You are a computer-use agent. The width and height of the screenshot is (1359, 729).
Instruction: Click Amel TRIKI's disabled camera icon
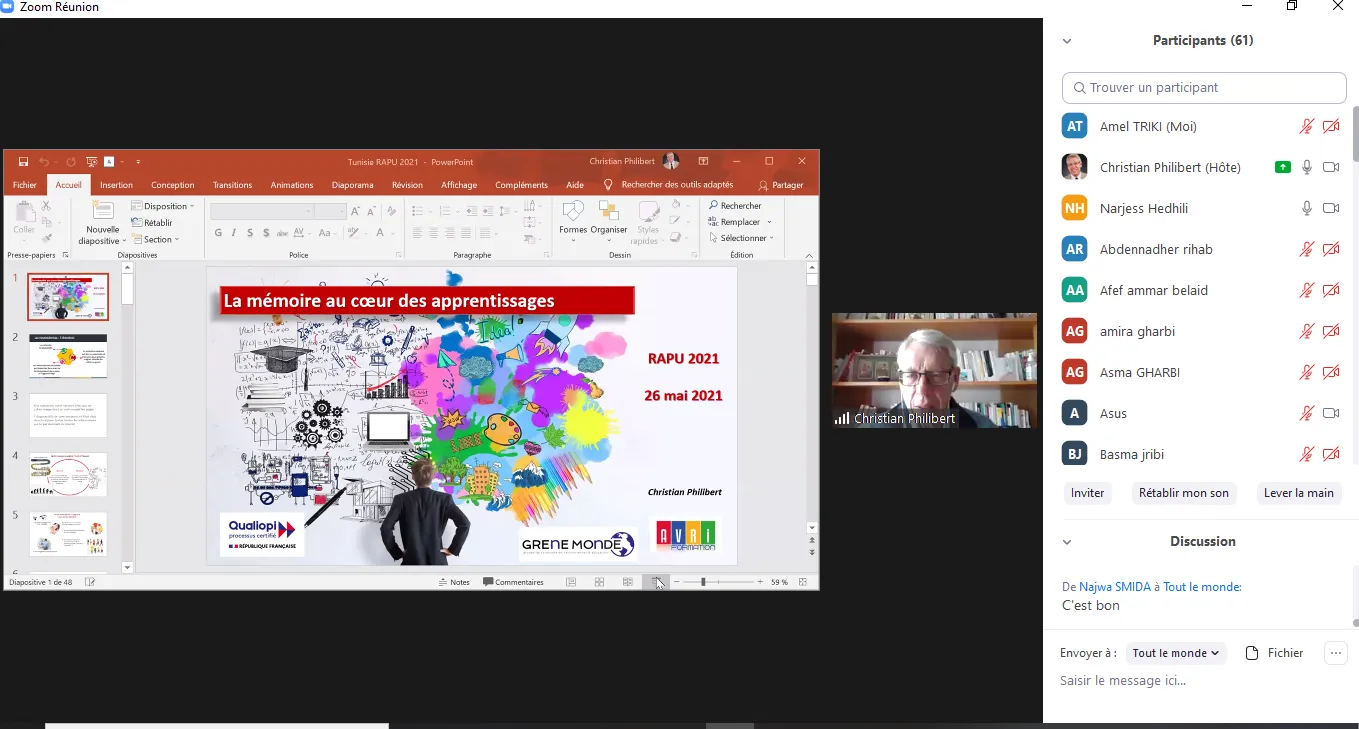click(x=1331, y=126)
